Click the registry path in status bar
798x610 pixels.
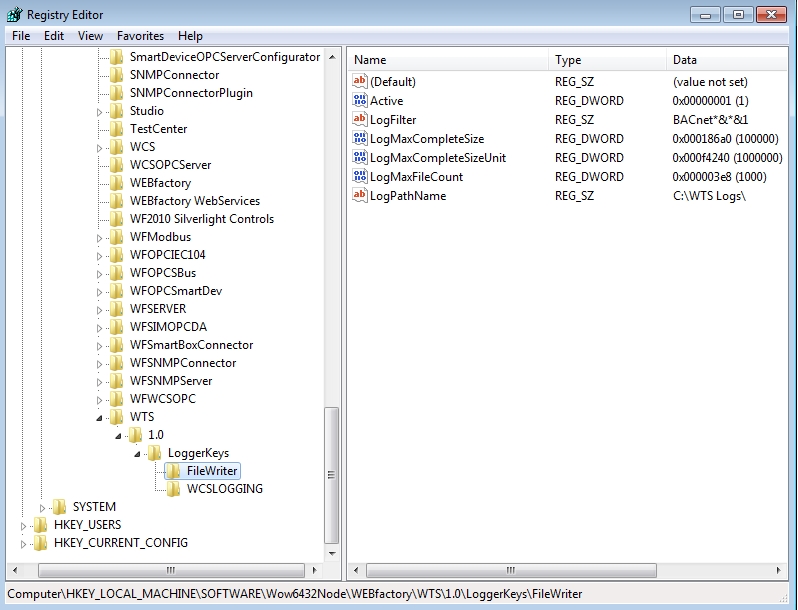click(x=295, y=594)
